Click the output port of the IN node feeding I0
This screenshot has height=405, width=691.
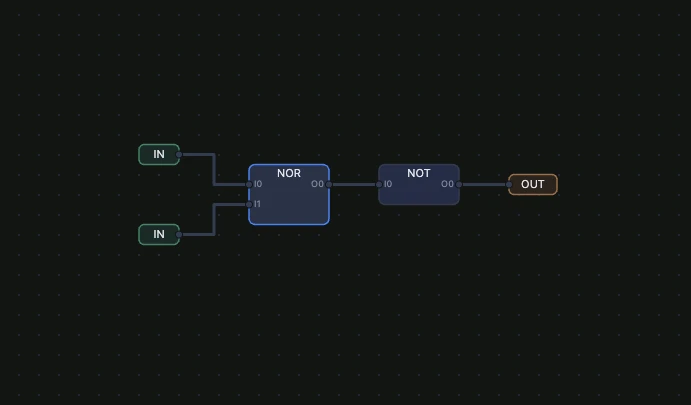(x=179, y=155)
